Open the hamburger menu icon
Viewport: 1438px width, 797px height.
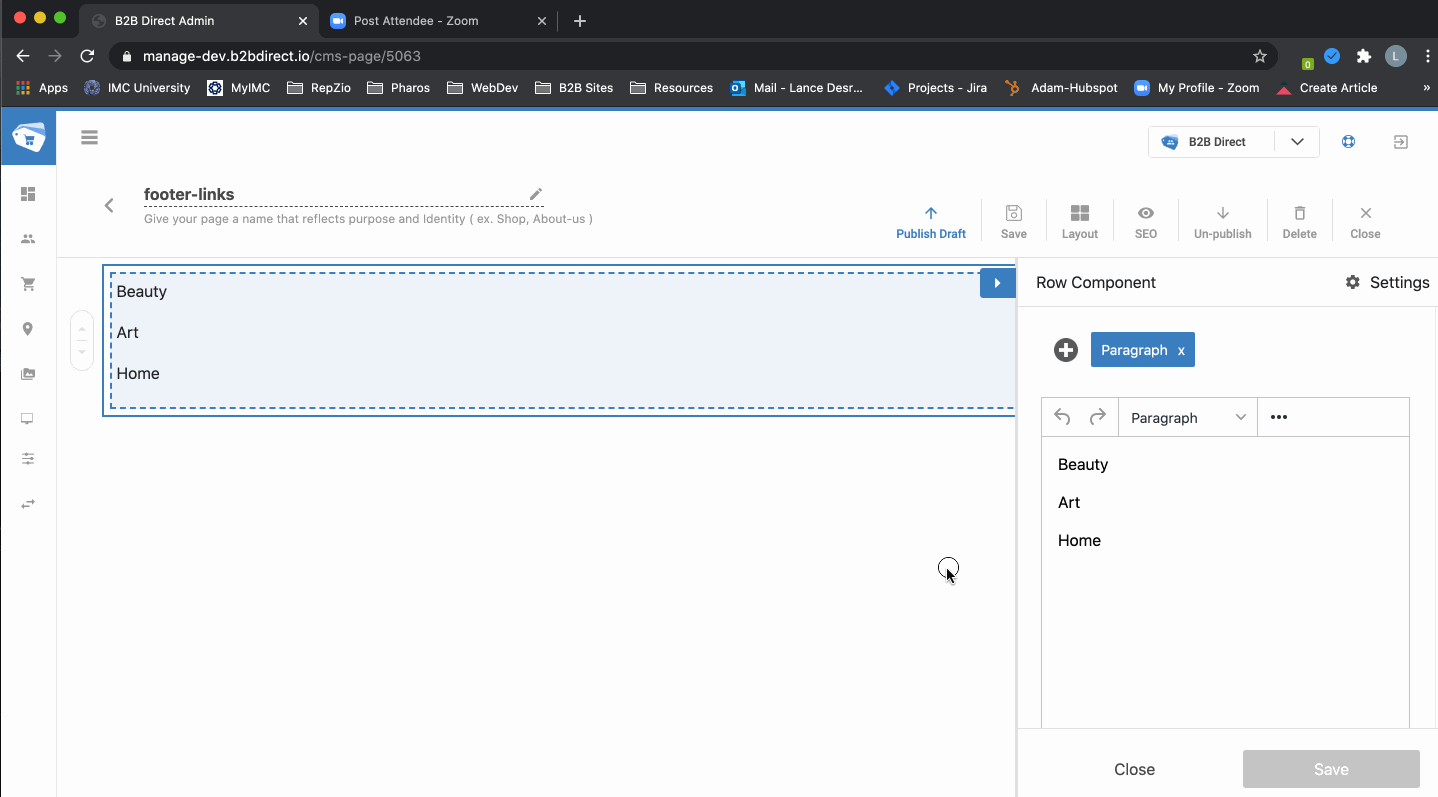89,138
